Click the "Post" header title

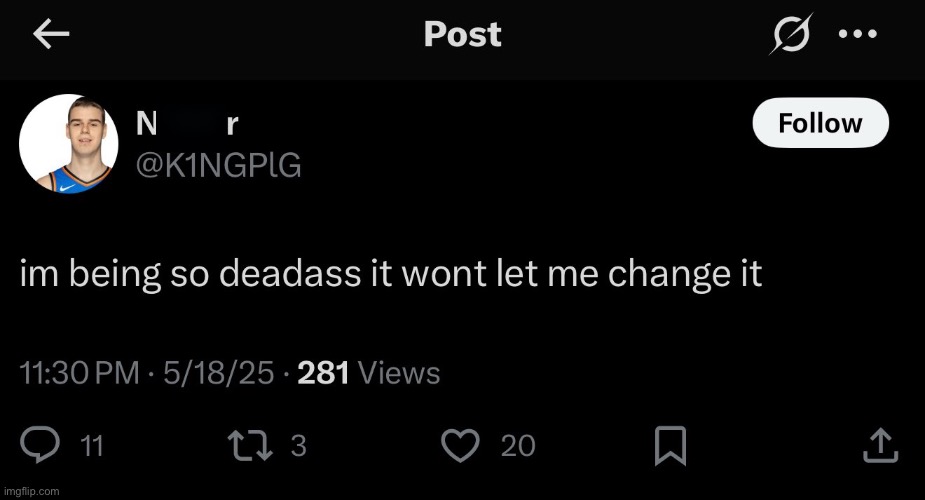(462, 35)
